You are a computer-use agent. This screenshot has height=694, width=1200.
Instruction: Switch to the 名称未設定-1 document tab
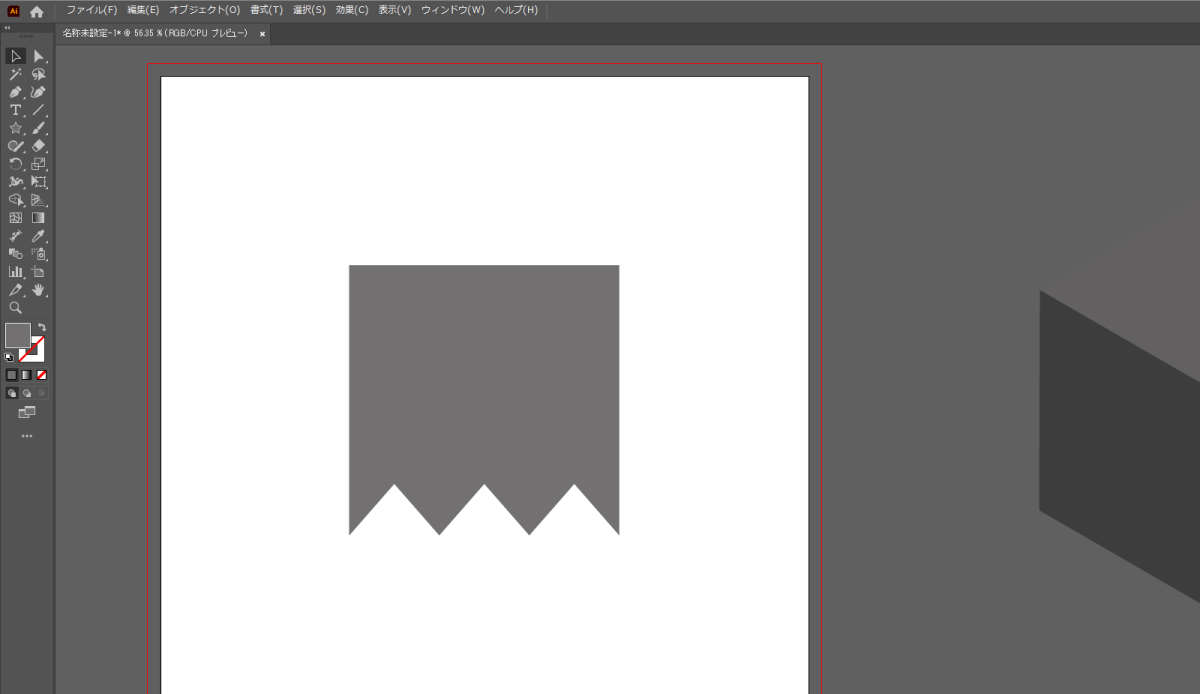click(x=155, y=33)
